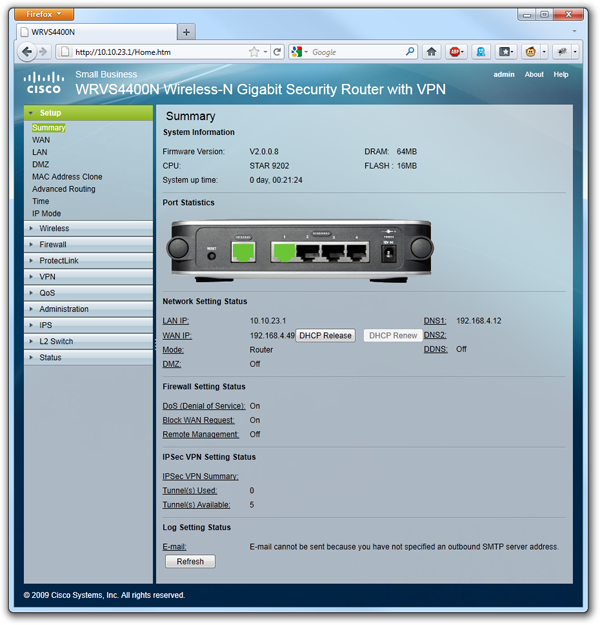Follow the DNS1 link
This screenshot has height=625, width=600.
click(x=435, y=321)
